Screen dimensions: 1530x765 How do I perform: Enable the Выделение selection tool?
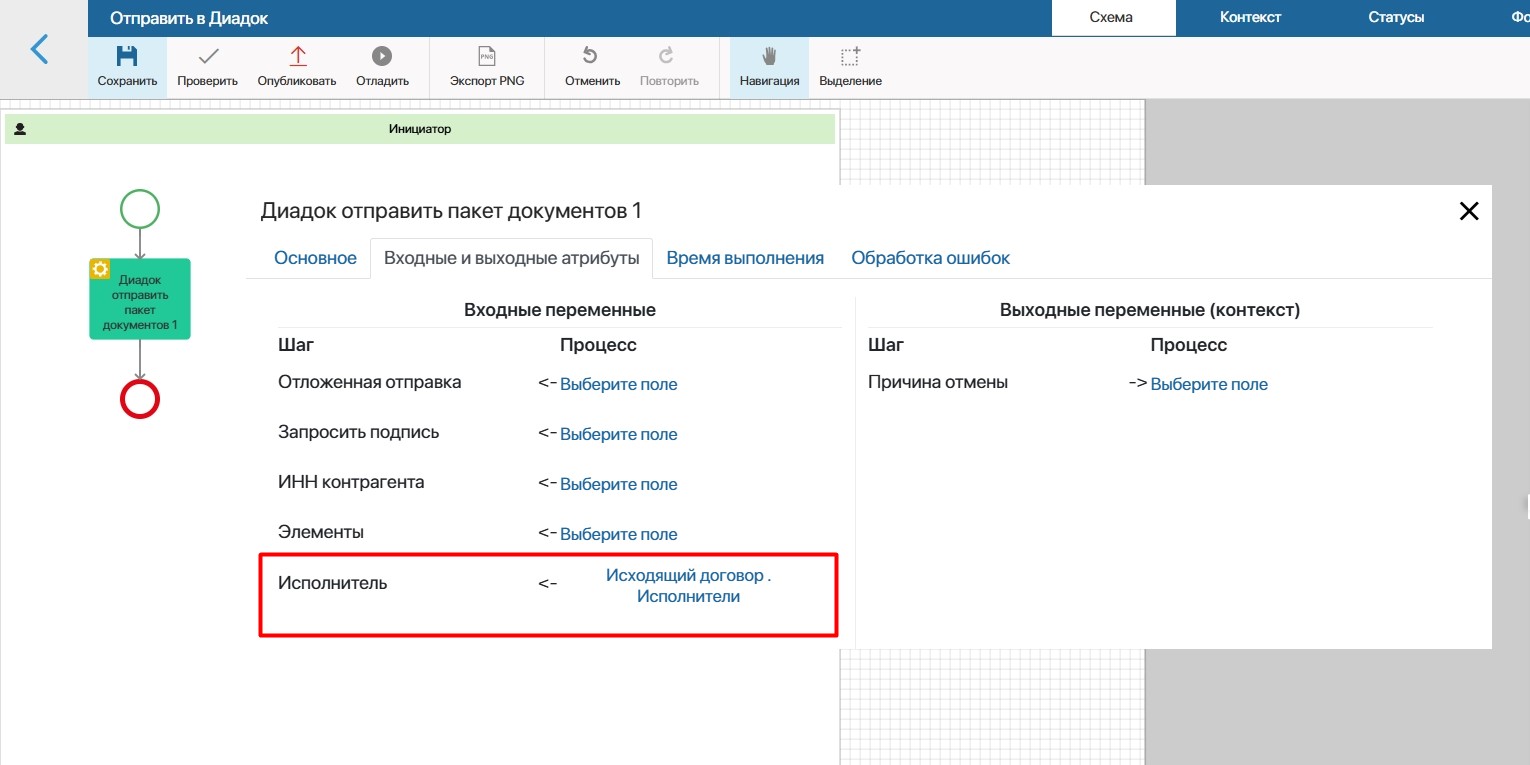(x=850, y=57)
